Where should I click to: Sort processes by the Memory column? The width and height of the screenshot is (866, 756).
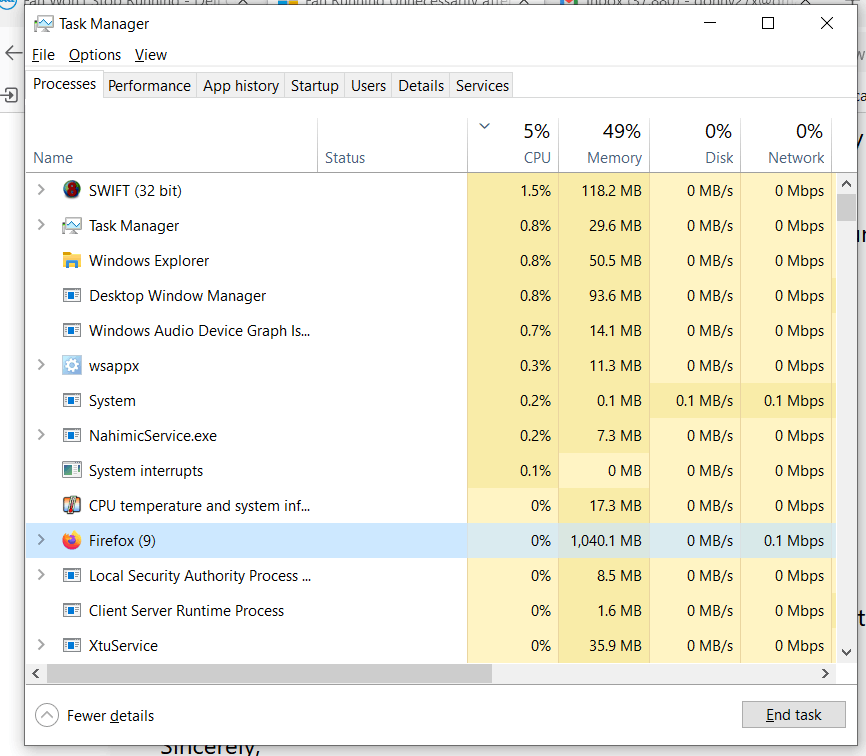coord(604,145)
